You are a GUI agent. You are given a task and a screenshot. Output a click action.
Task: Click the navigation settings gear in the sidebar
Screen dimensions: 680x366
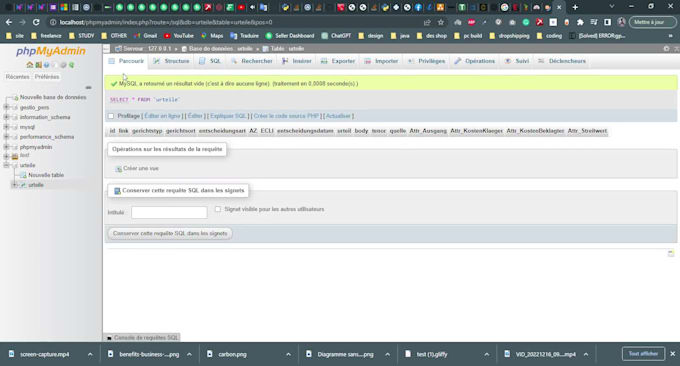pos(63,65)
